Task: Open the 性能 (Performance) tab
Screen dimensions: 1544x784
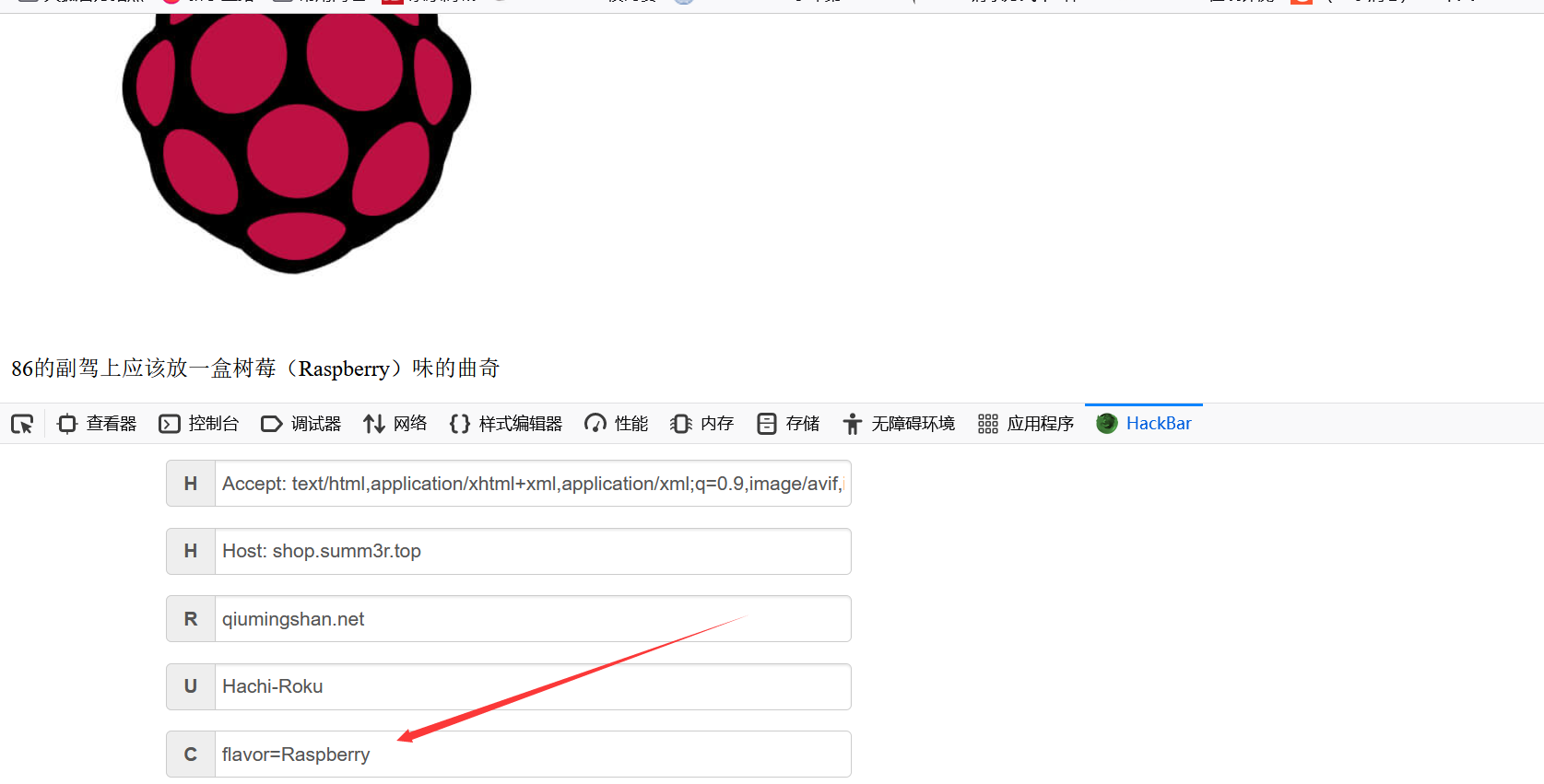Action: [617, 424]
